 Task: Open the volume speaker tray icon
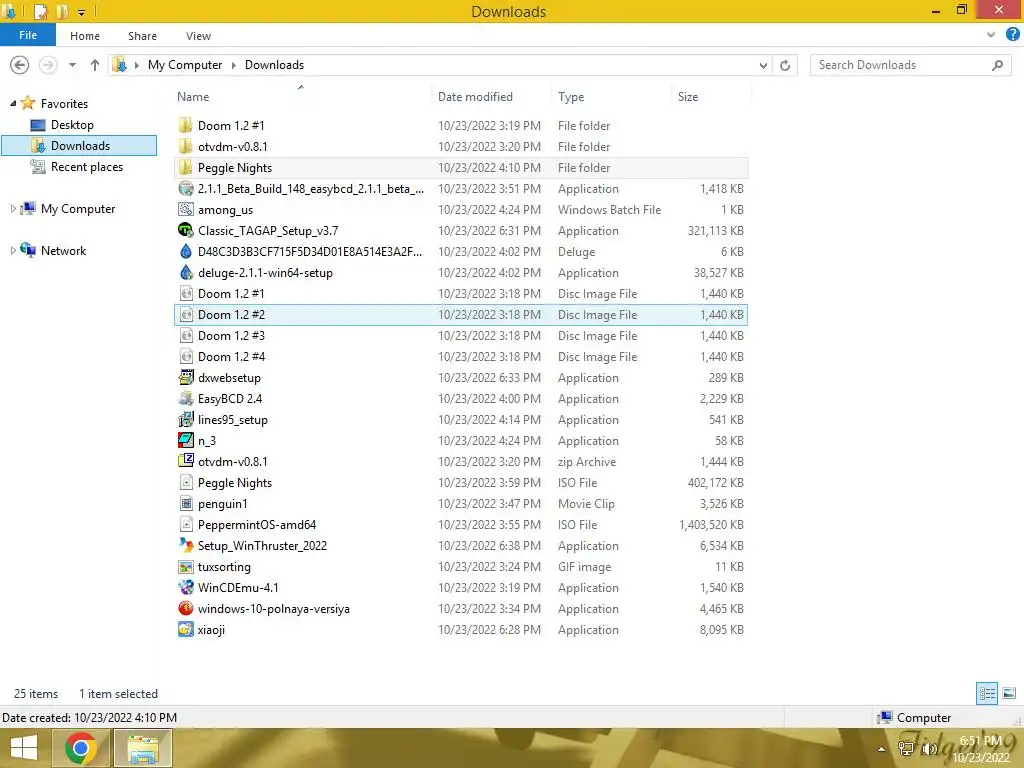click(x=928, y=750)
